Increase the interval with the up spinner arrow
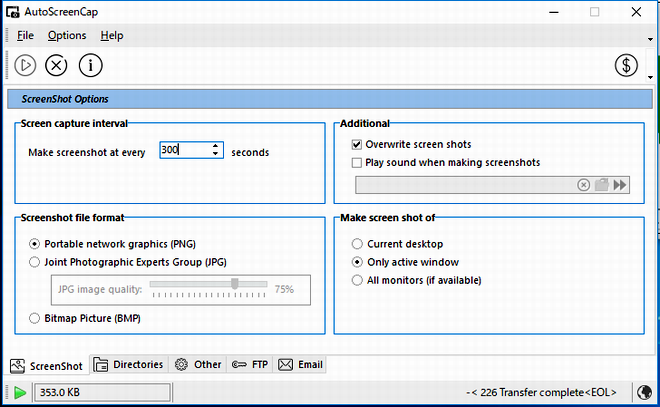 tap(216, 146)
